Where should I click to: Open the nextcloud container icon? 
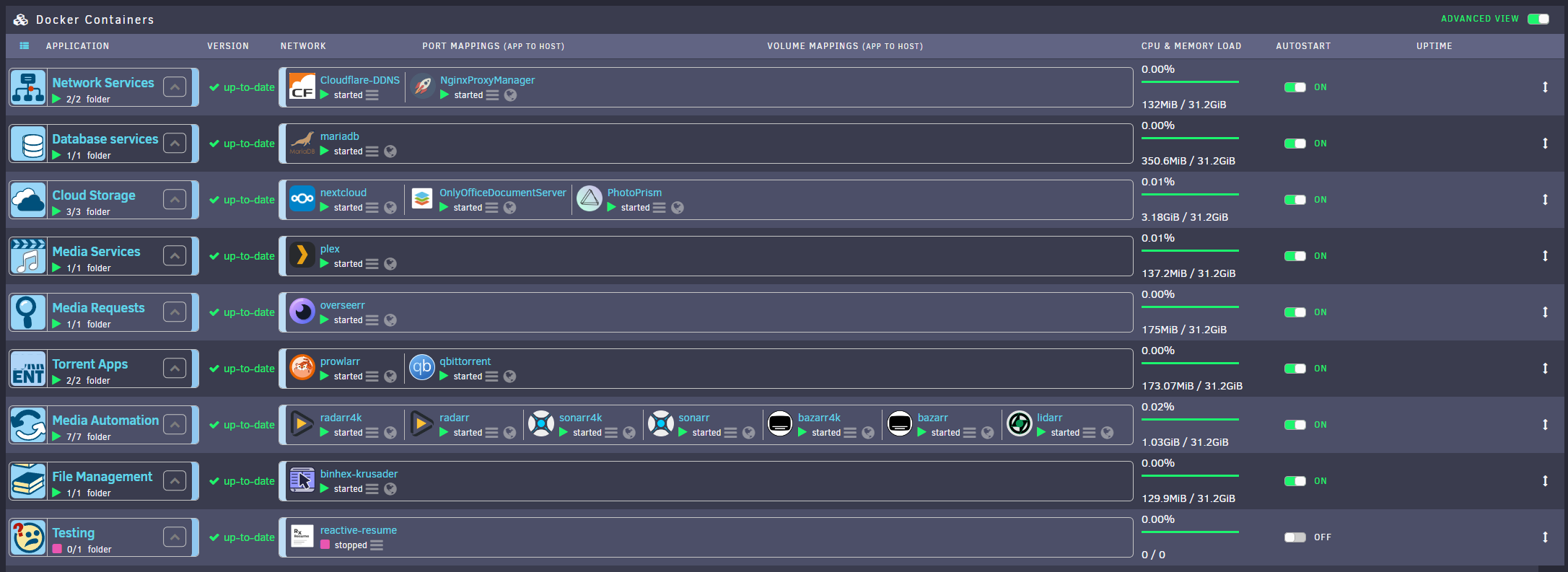tap(302, 199)
